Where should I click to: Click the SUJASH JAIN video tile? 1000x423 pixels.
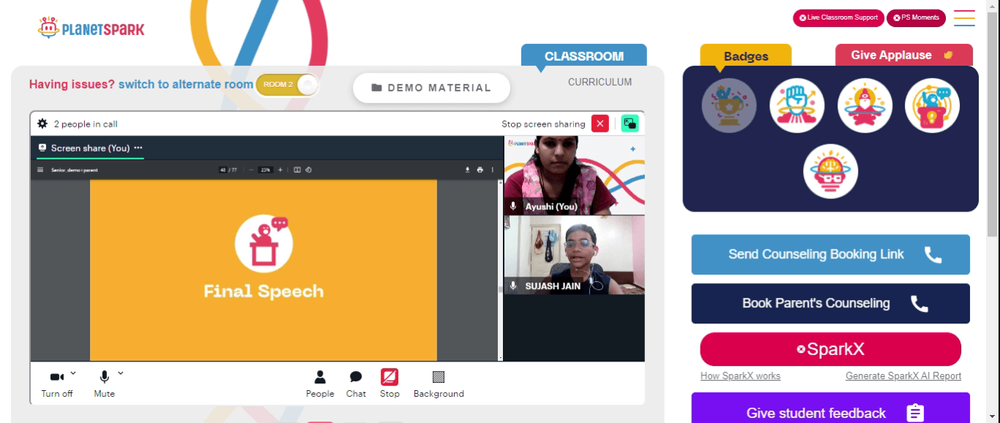click(x=574, y=255)
